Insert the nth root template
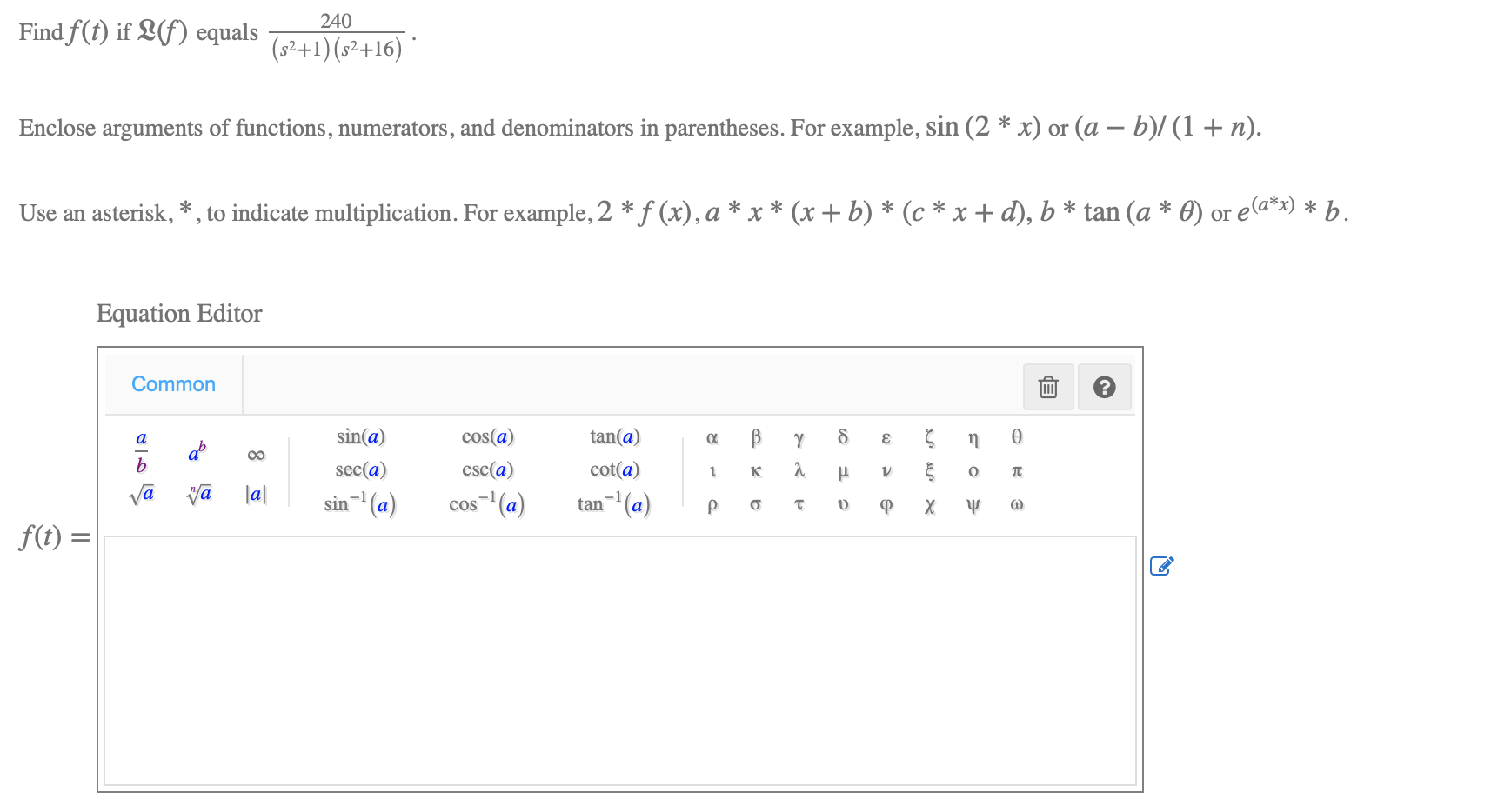Image resolution: width=1491 pixels, height=812 pixels. click(x=198, y=494)
